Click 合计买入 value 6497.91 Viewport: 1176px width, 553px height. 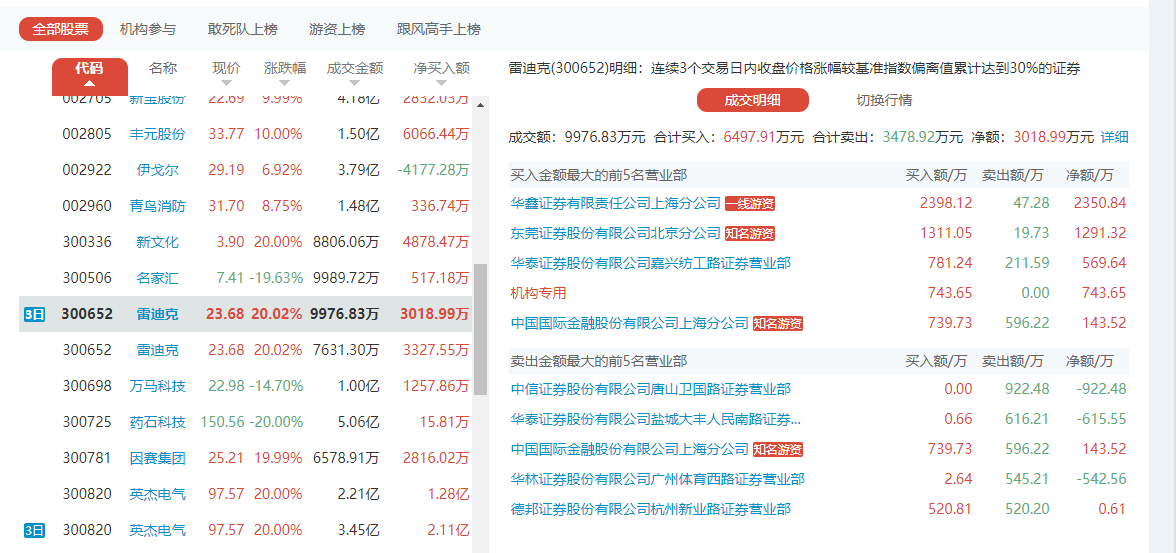pos(749,137)
